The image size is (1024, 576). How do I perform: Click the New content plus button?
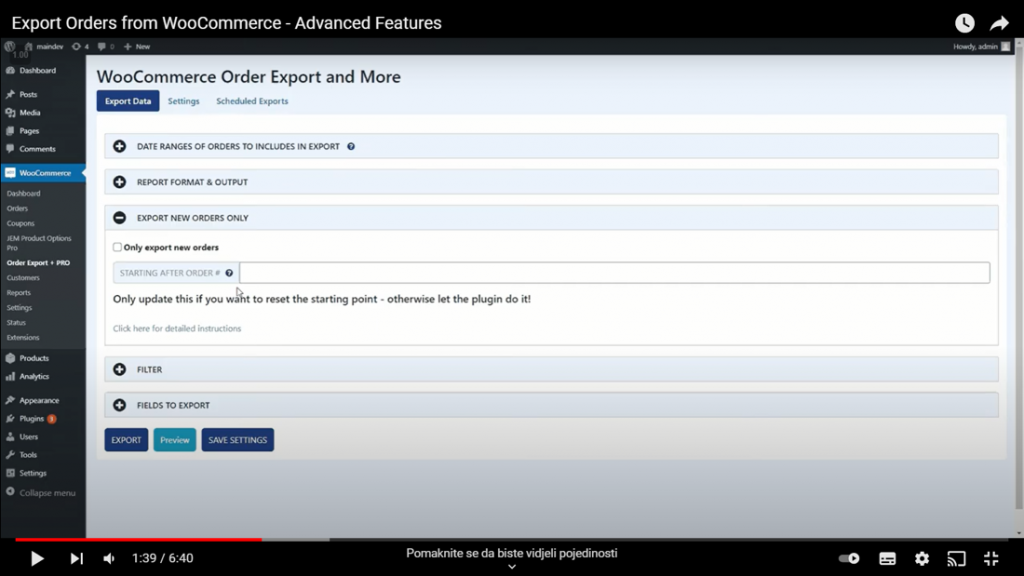pos(137,46)
